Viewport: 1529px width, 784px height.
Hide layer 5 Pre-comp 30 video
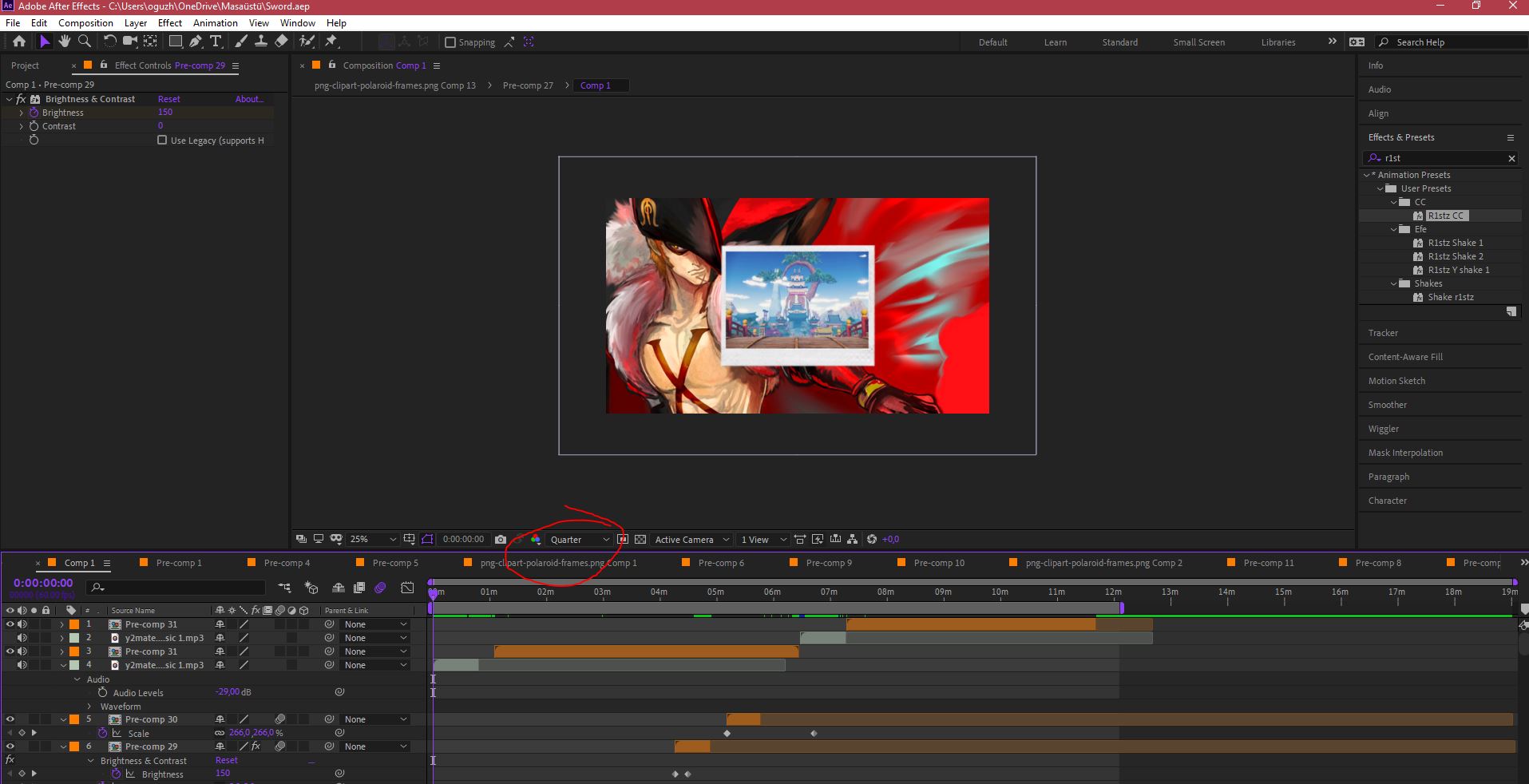click(x=10, y=719)
